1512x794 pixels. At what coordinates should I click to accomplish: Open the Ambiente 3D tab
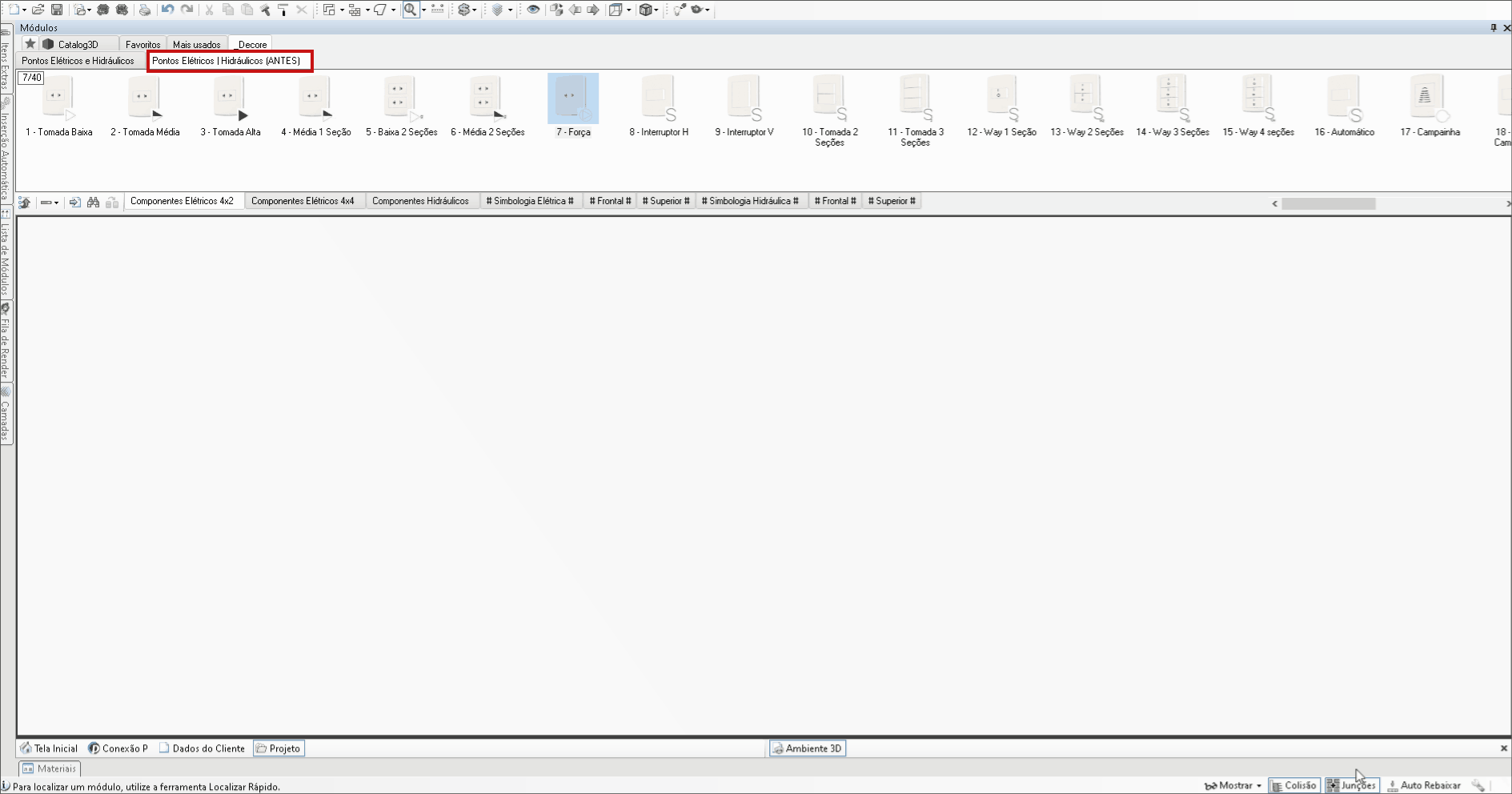click(807, 748)
